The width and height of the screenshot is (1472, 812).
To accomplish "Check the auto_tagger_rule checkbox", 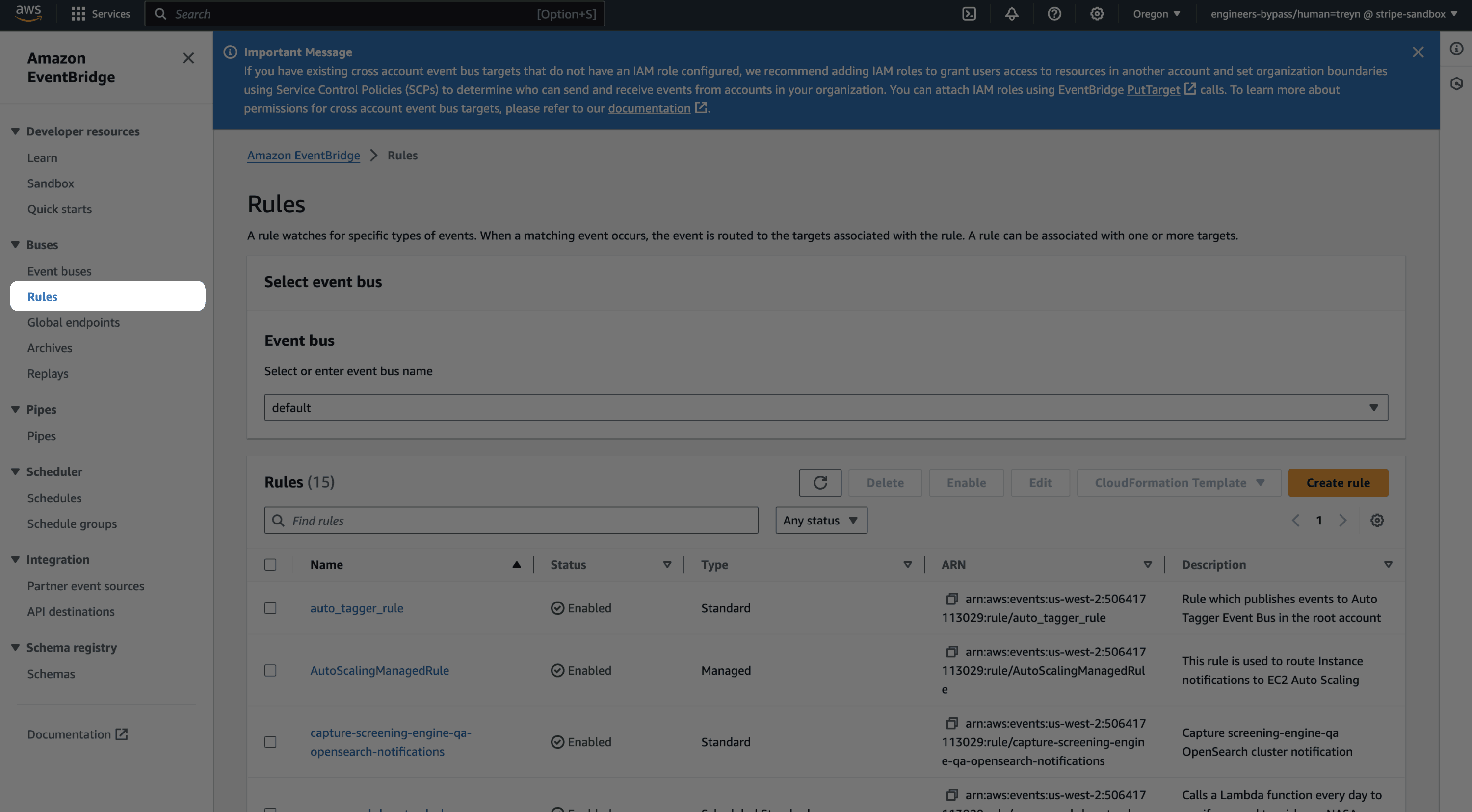I will 270,608.
